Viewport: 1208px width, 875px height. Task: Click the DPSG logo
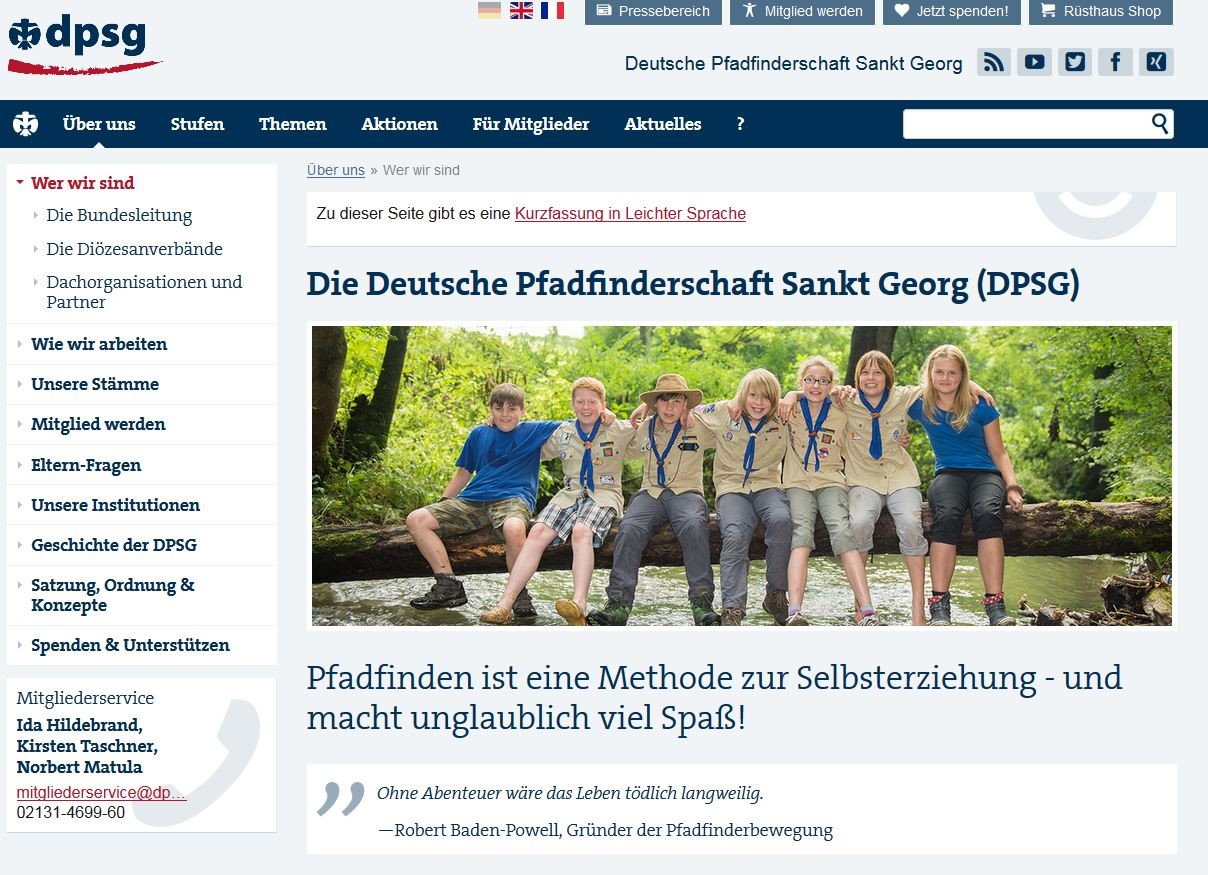click(84, 45)
